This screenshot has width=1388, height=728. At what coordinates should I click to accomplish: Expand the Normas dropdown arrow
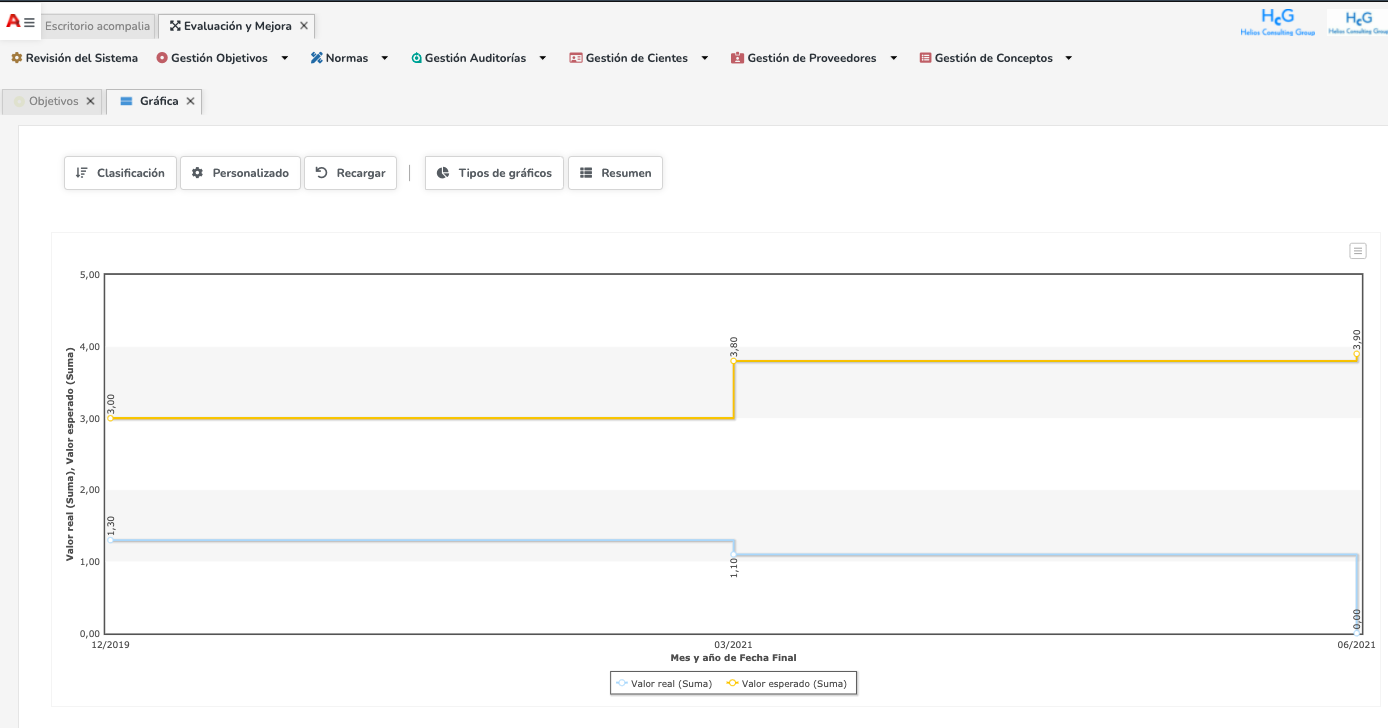(x=385, y=58)
